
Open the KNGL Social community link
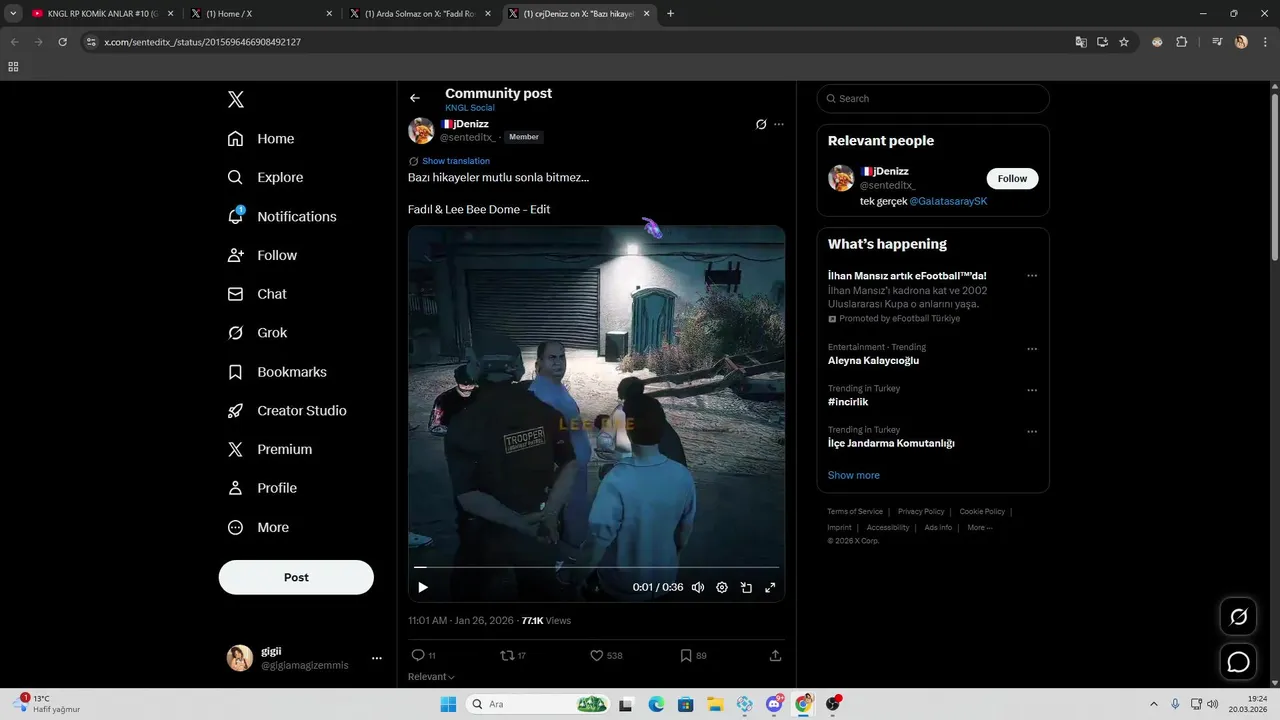470,108
